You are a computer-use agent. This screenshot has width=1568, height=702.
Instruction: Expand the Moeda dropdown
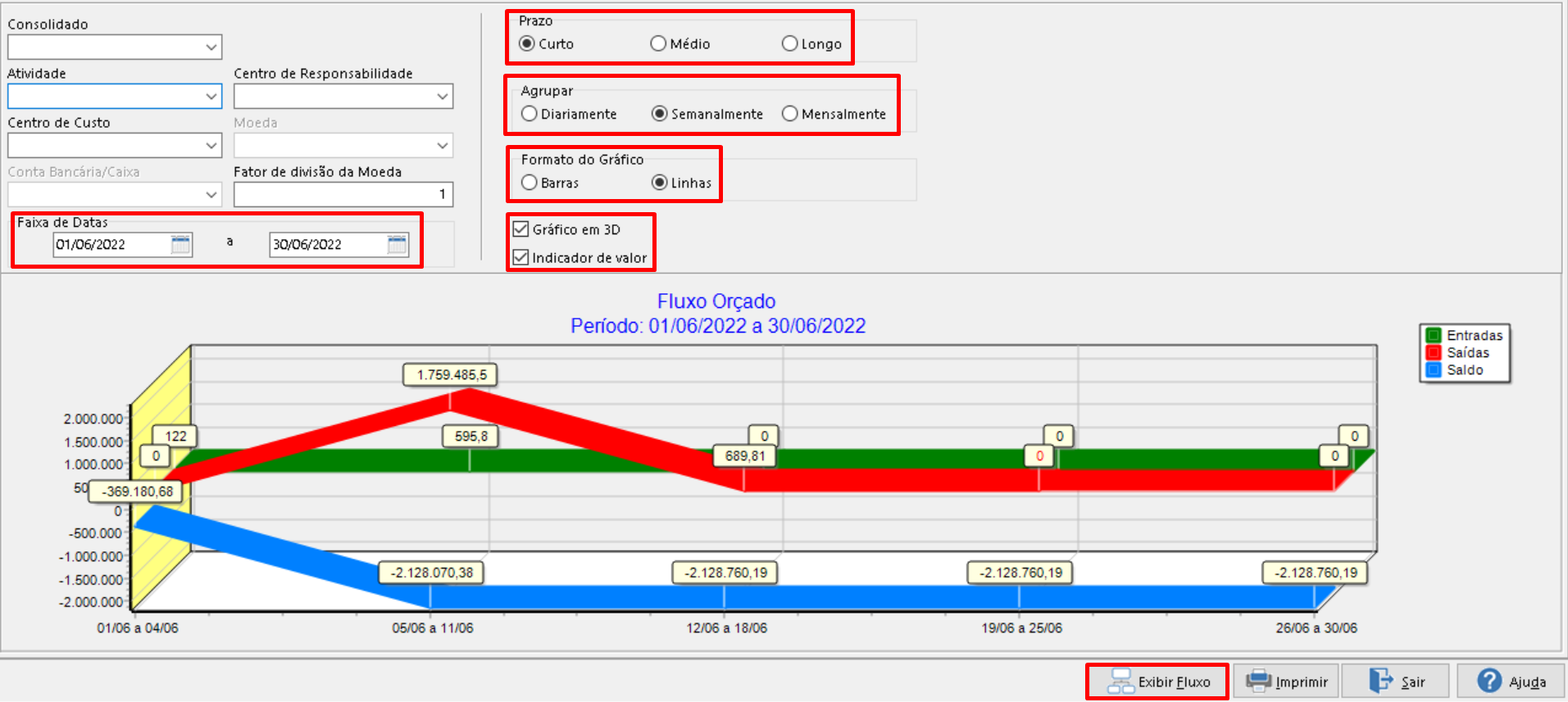point(443,146)
